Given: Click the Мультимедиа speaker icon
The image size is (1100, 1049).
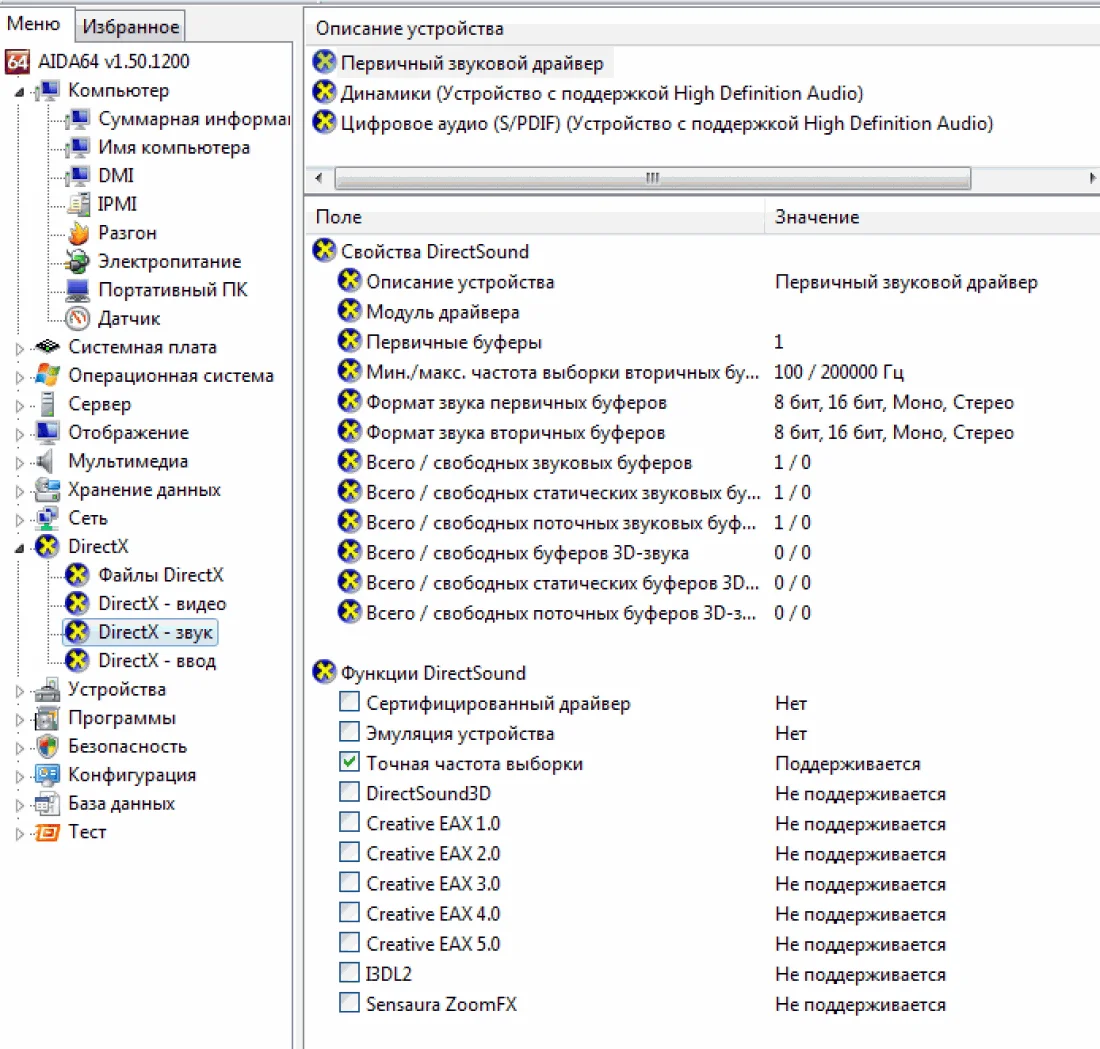Looking at the screenshot, I should (x=46, y=461).
